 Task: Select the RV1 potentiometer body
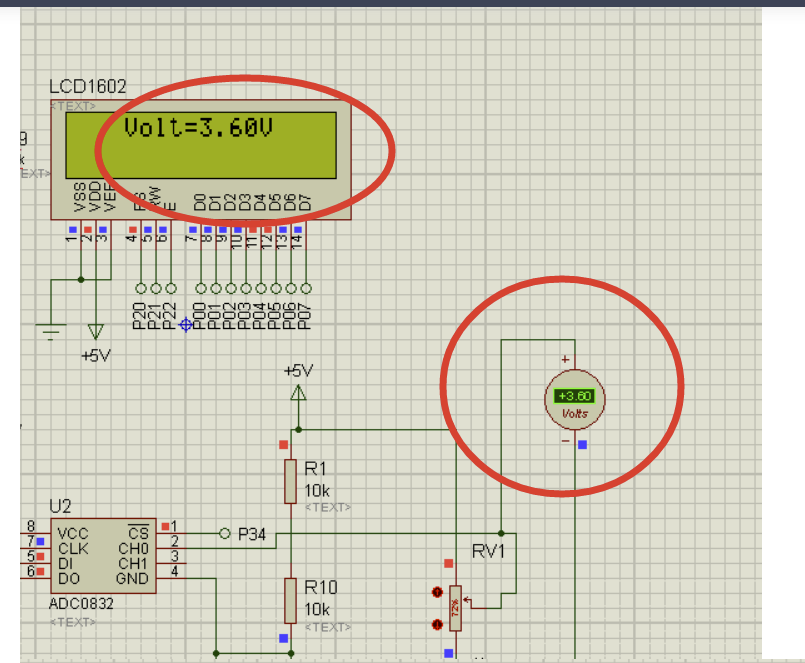point(455,608)
